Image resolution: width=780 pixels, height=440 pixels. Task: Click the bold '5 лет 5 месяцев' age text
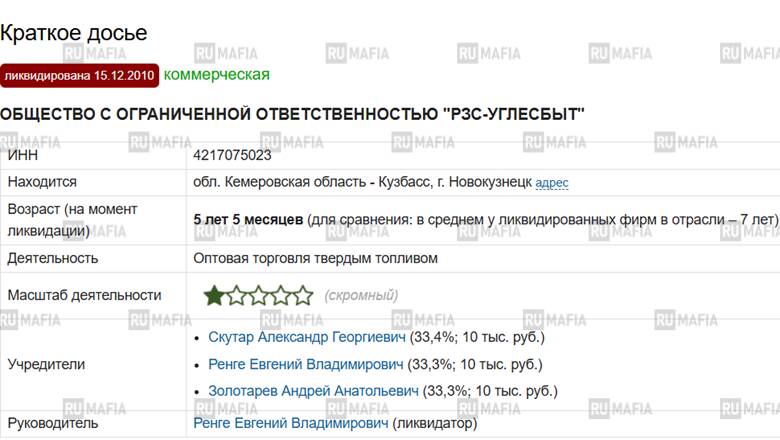click(248, 219)
